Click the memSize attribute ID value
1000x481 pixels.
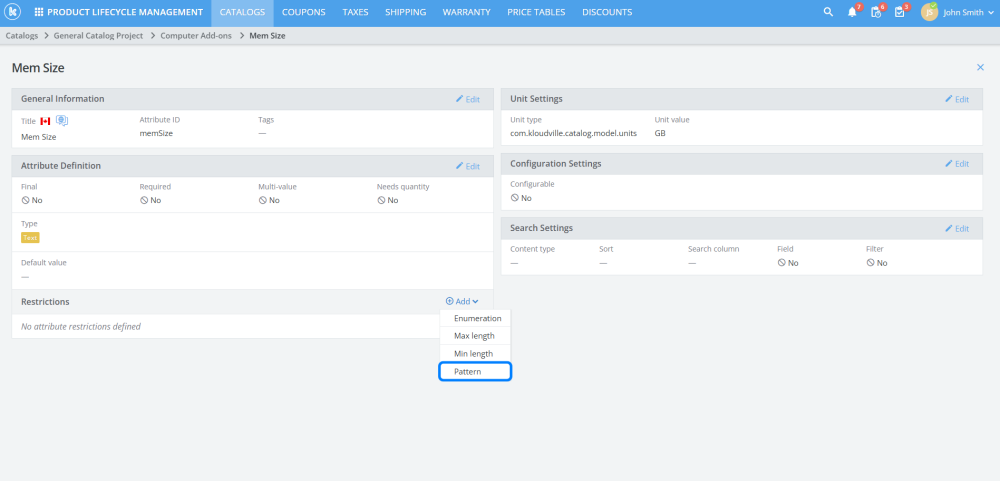tap(156, 133)
